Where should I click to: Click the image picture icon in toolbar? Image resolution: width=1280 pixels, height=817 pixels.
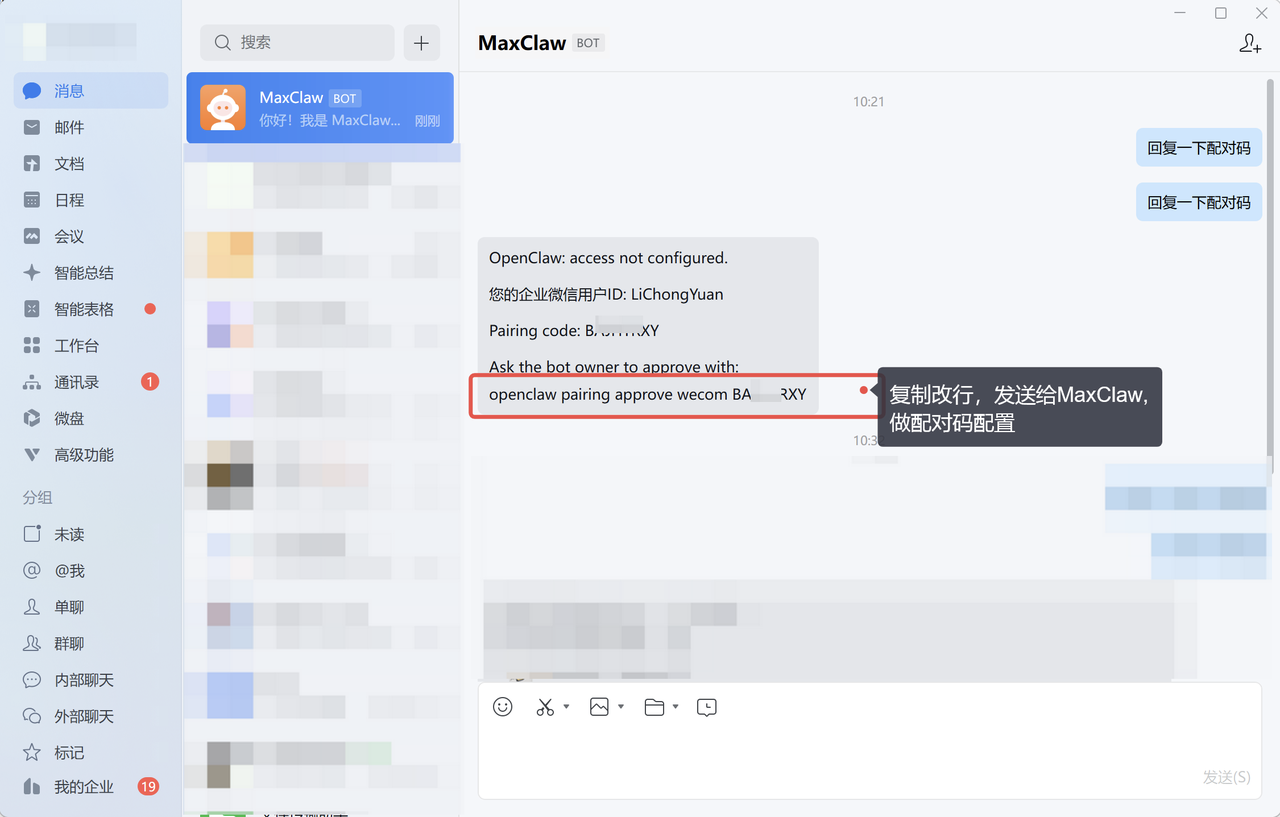[599, 707]
